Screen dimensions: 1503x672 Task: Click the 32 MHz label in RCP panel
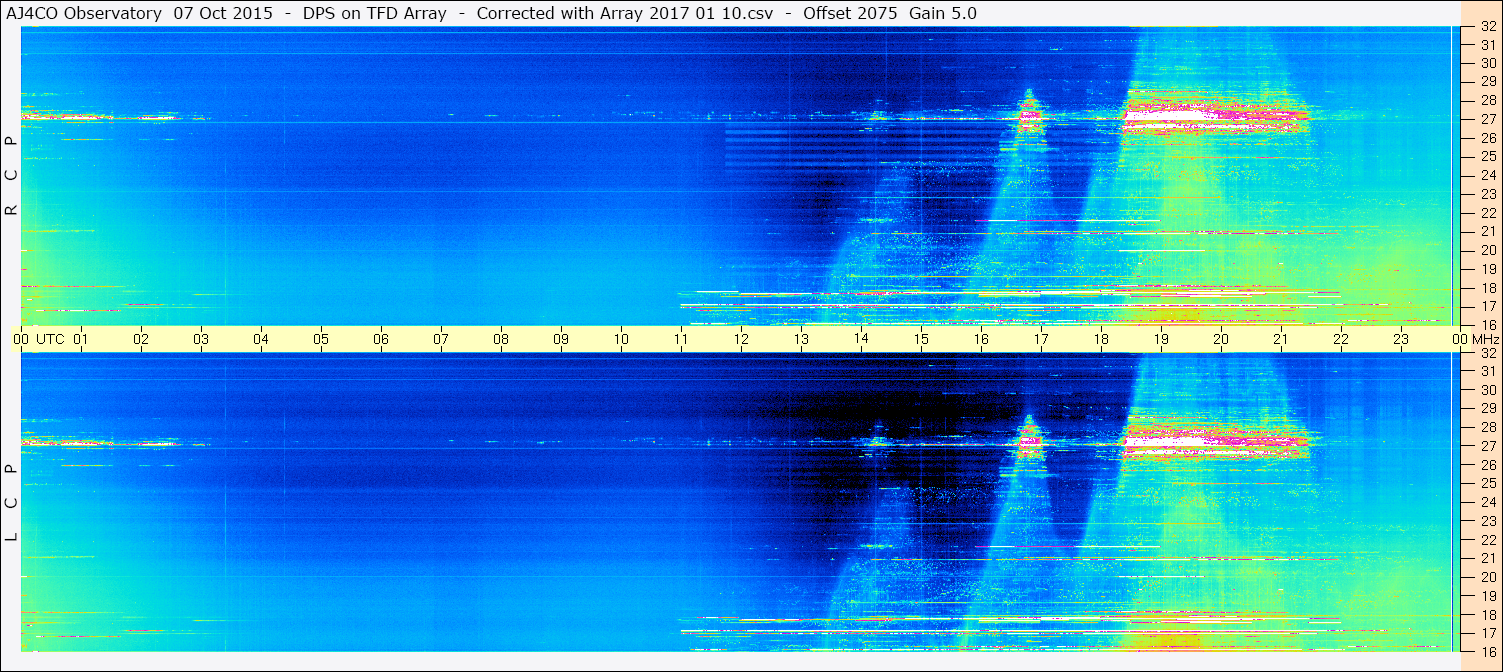tap(1487, 27)
